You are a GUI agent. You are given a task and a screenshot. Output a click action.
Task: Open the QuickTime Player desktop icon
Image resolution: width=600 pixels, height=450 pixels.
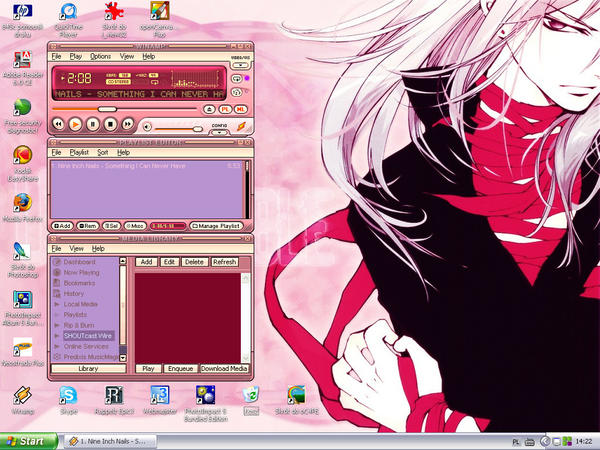68,19
